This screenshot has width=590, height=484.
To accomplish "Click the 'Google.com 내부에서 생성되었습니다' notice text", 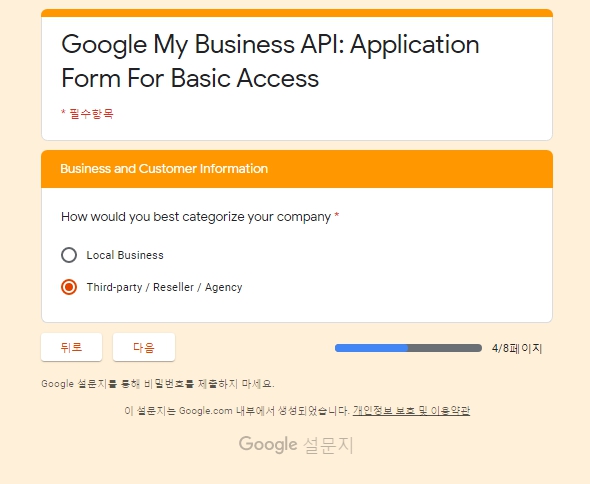I will coord(264,410).
